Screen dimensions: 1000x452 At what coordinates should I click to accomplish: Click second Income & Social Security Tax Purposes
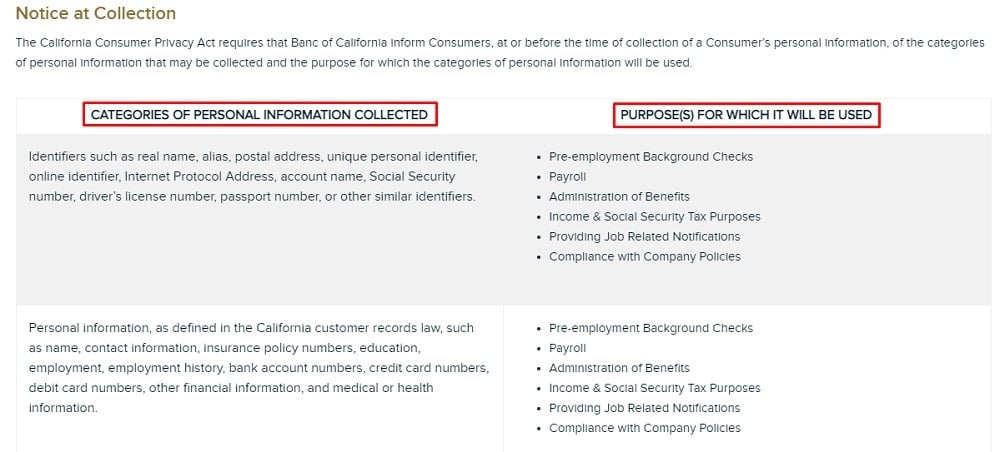pyautogui.click(x=654, y=388)
